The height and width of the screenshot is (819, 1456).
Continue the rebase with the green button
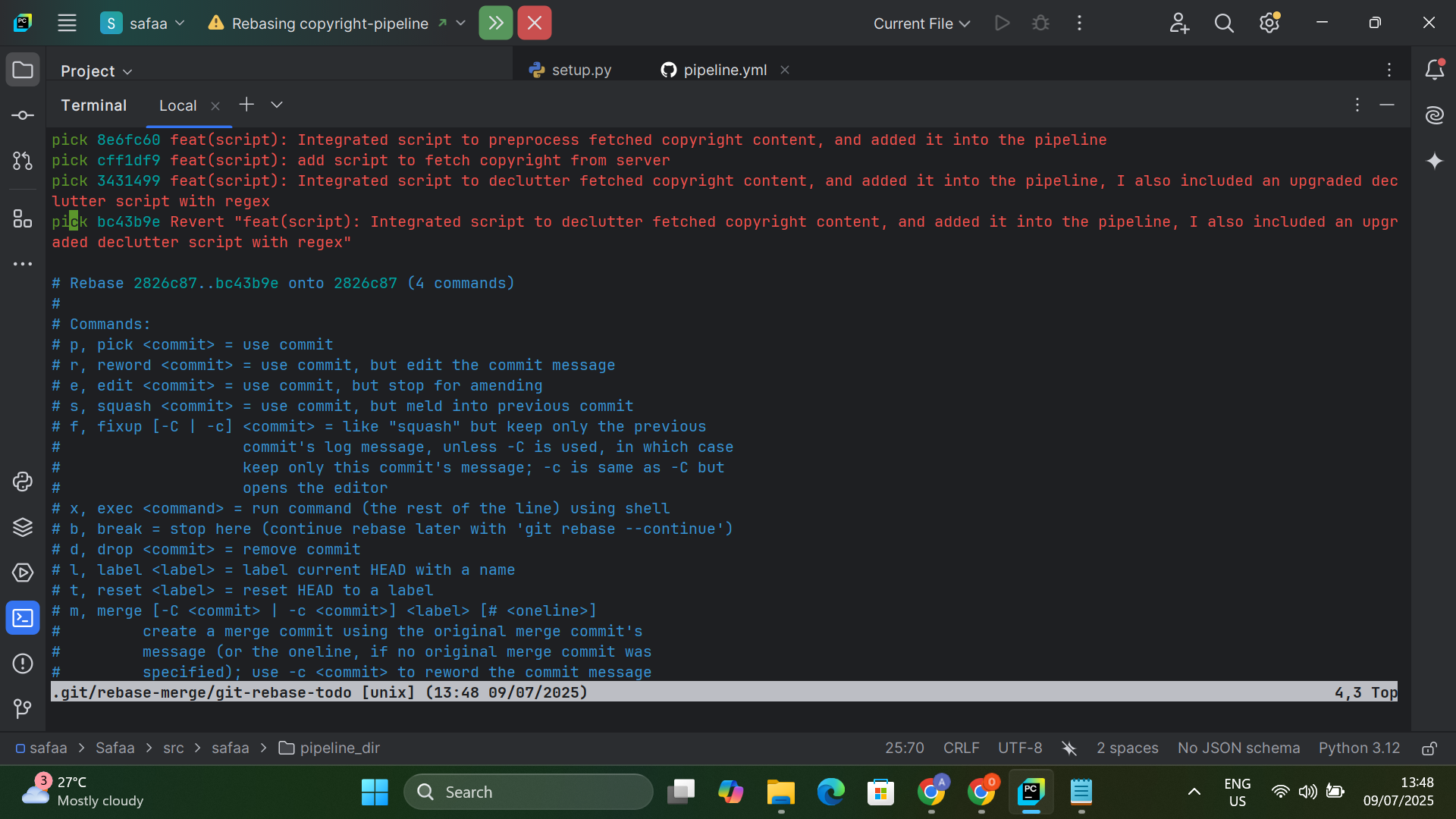click(x=496, y=23)
